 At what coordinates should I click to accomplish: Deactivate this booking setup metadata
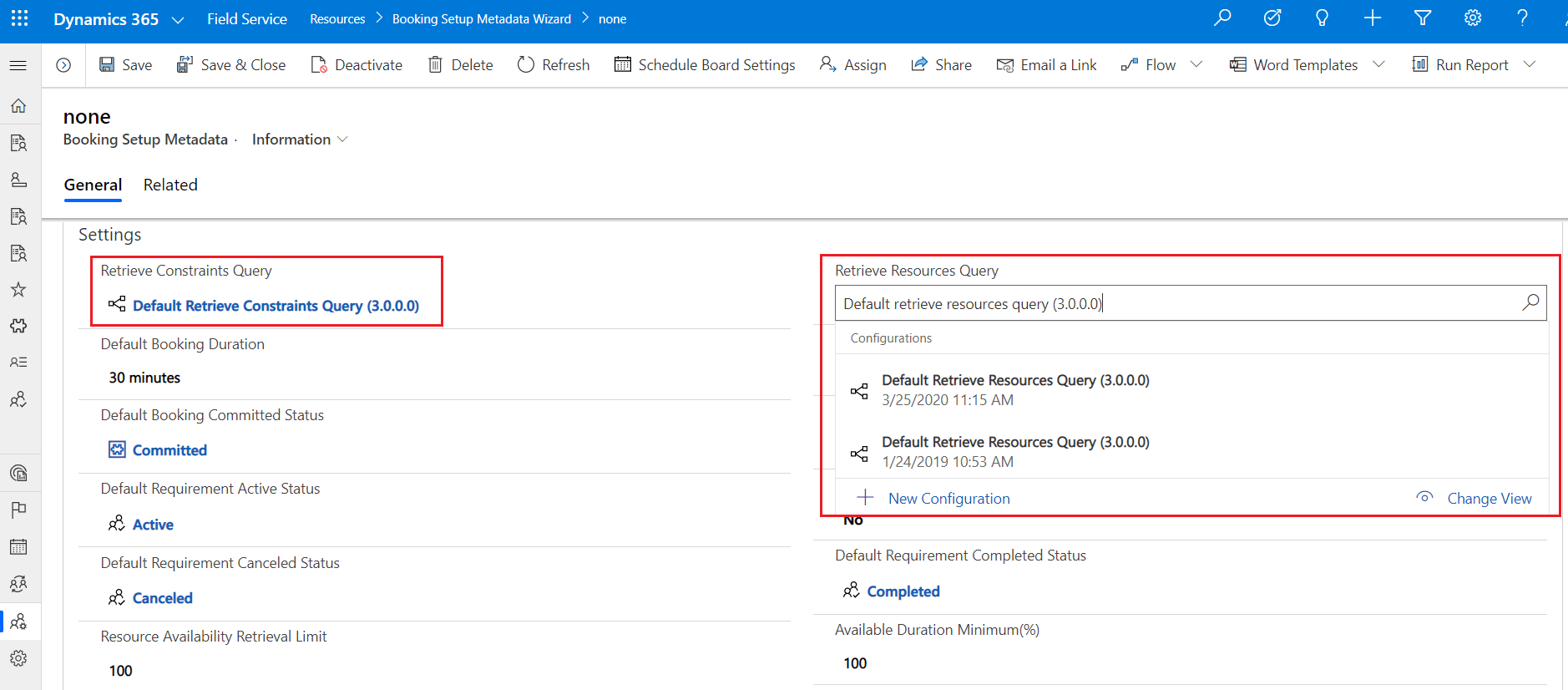(x=357, y=65)
